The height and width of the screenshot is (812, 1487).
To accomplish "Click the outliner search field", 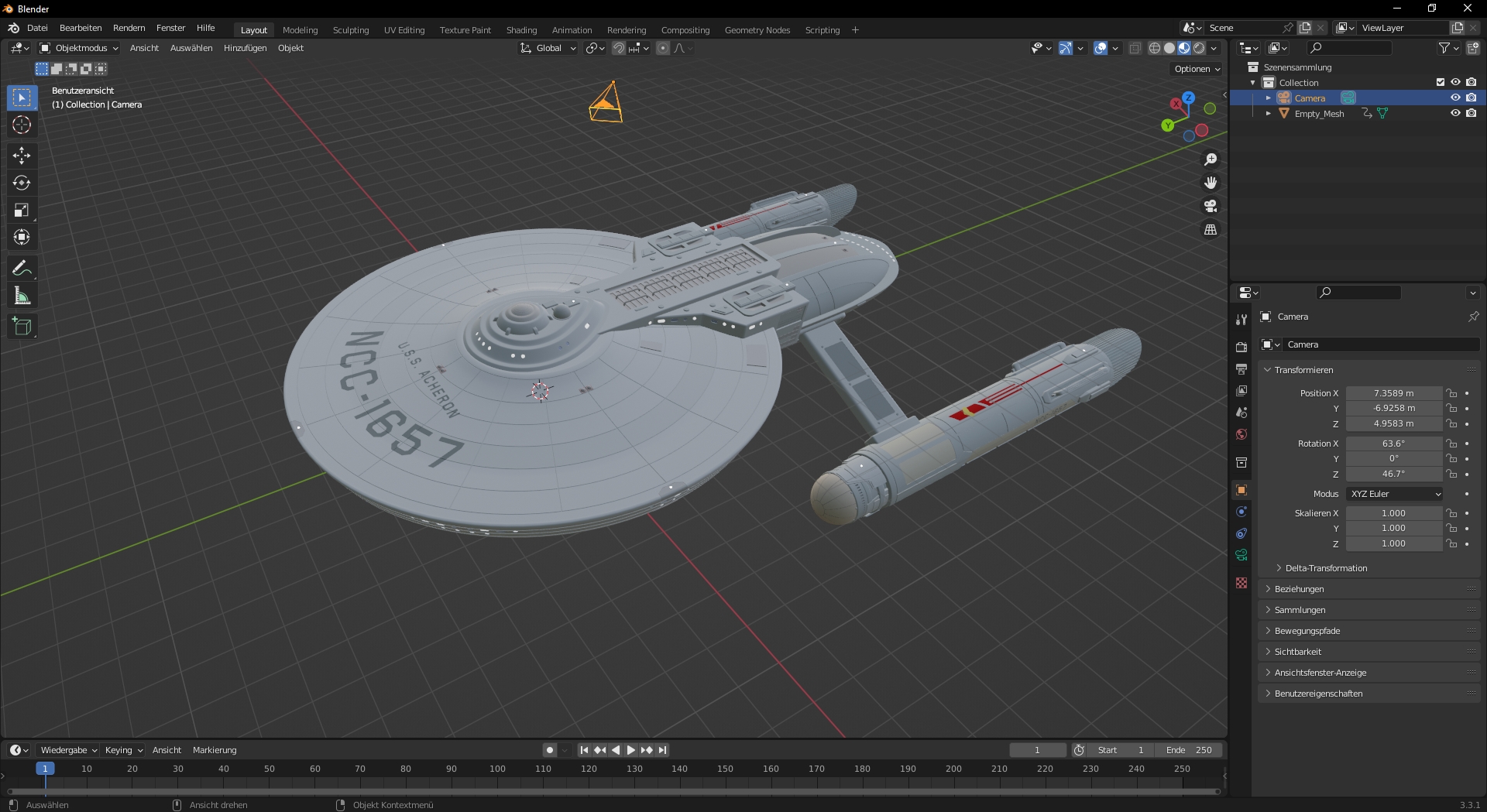I will point(1348,48).
